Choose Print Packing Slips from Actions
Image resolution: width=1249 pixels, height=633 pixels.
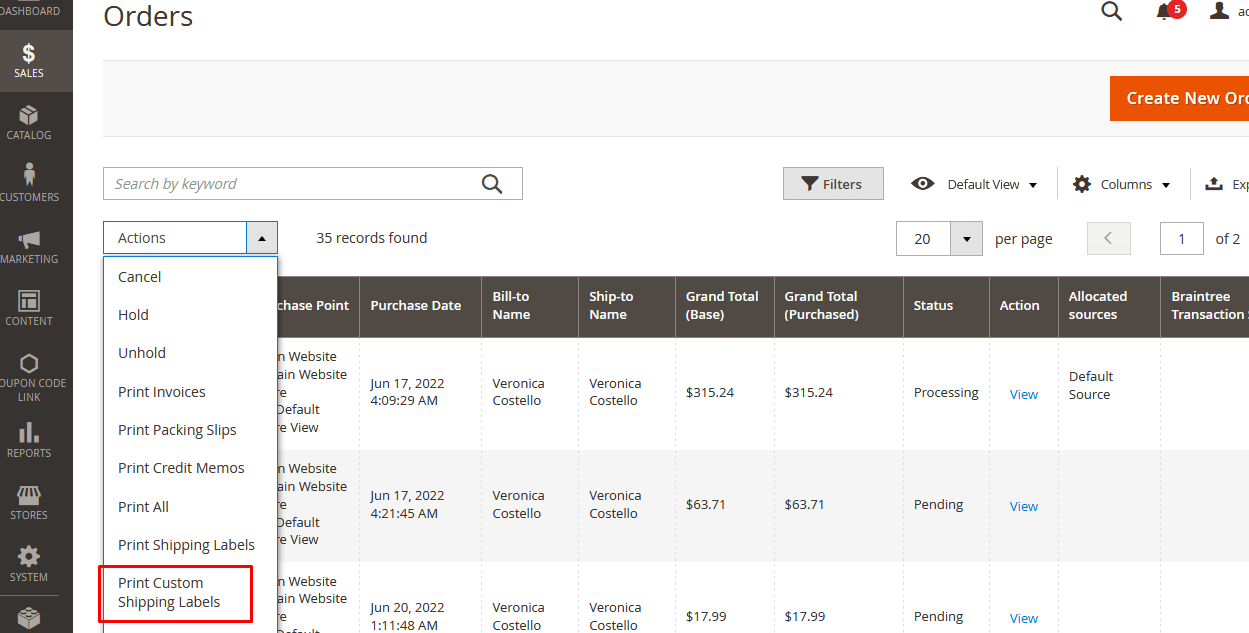click(177, 430)
